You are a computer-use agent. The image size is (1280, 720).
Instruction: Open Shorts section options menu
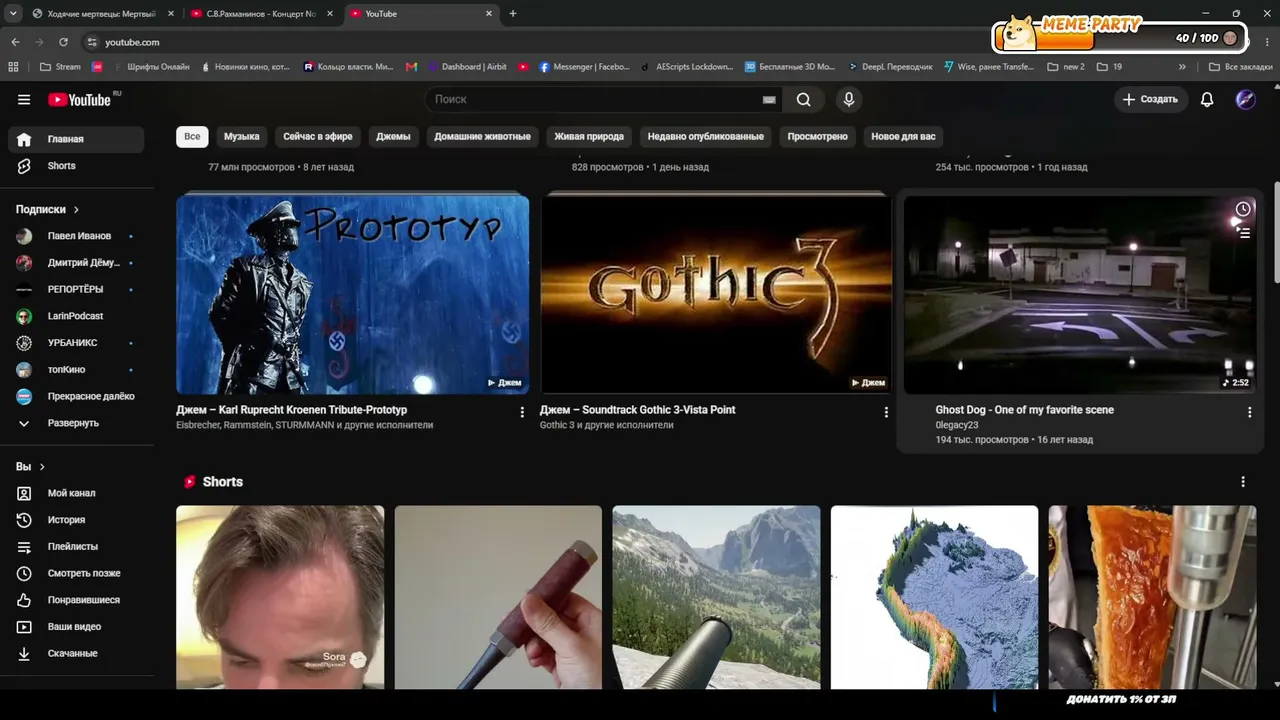pyautogui.click(x=1243, y=482)
